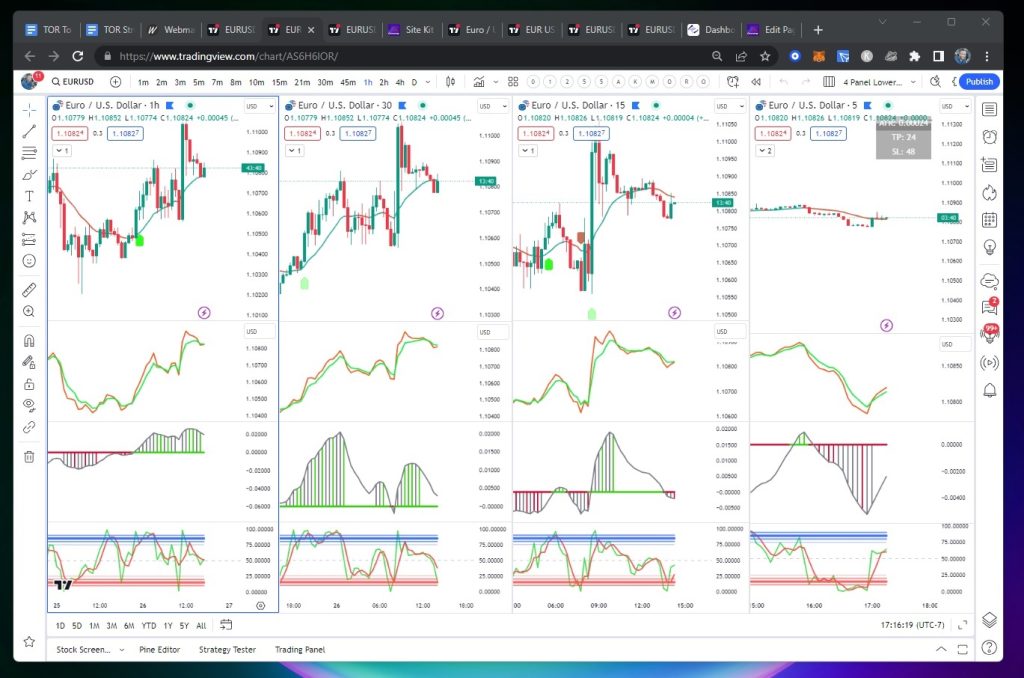The image size is (1024, 678).
Task: Select the 15m timeframe button
Action: [x=279, y=82]
